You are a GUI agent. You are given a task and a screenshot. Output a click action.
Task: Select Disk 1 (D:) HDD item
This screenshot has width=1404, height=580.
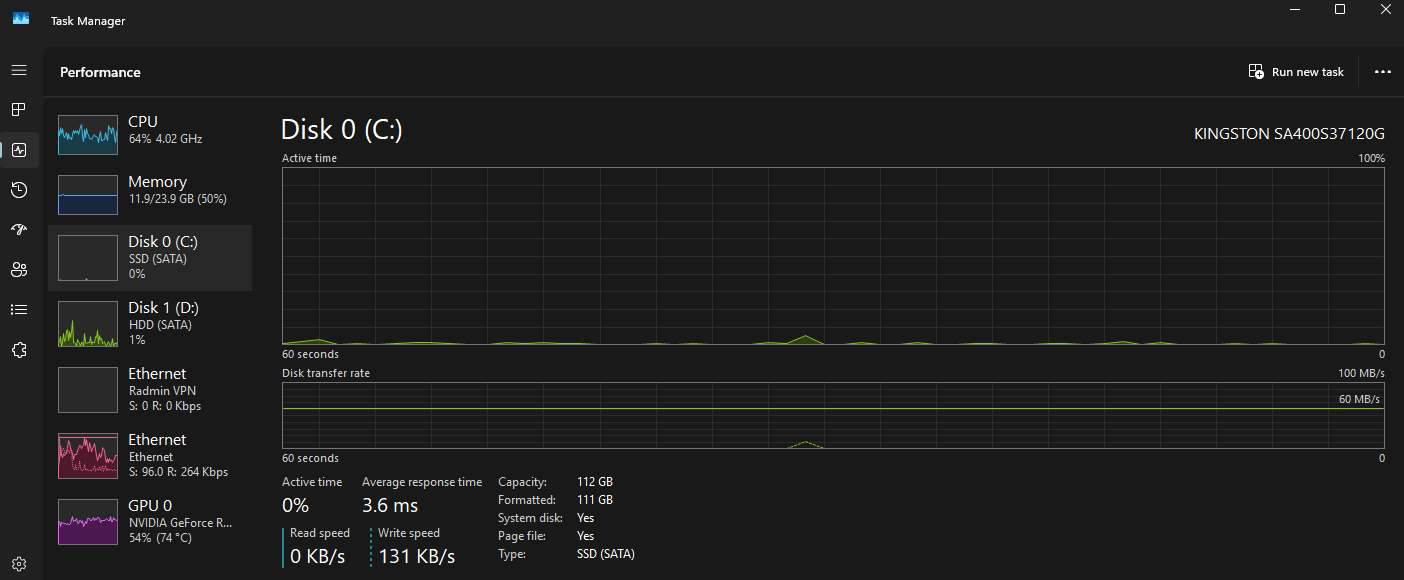[x=150, y=323]
